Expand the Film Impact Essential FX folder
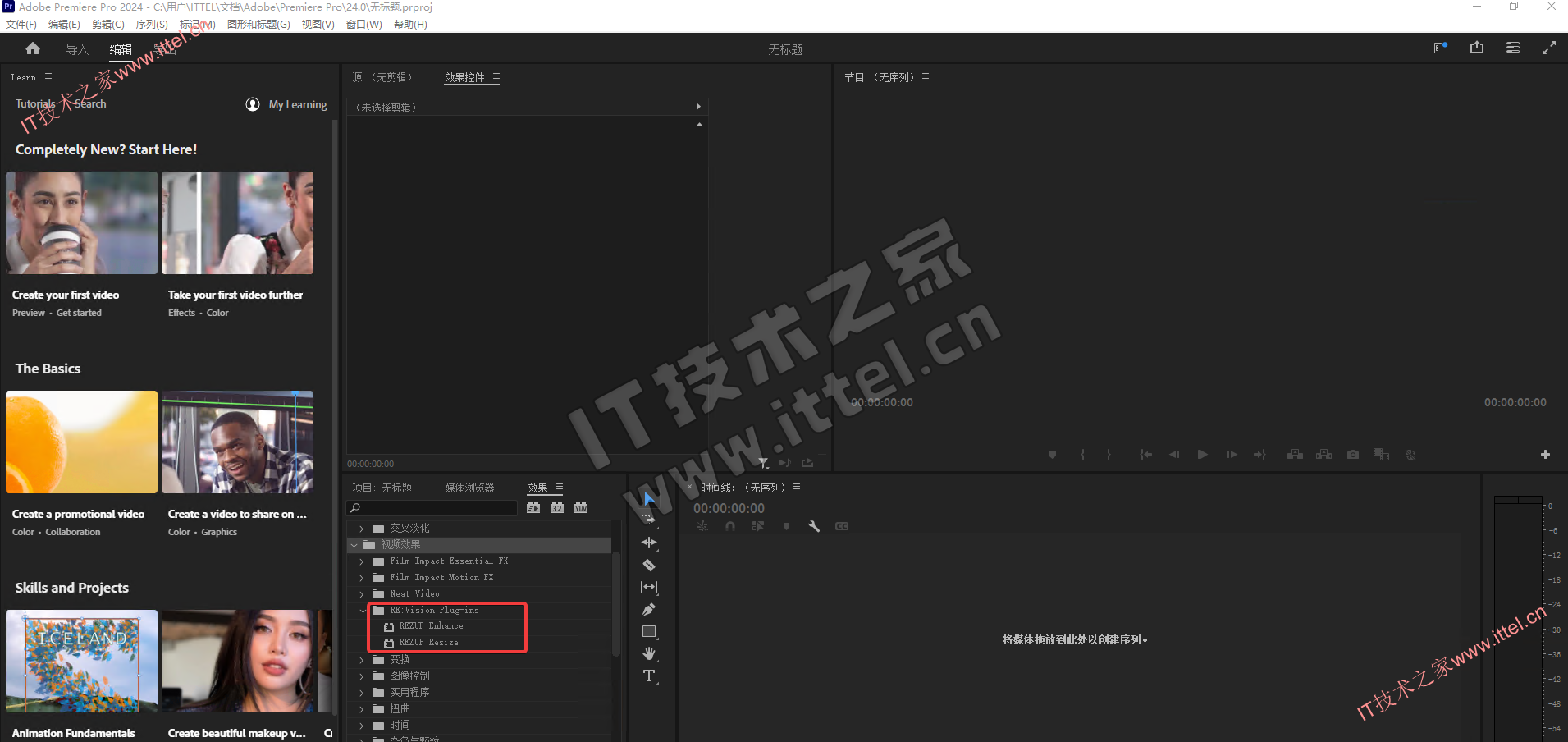This screenshot has width=1568, height=742. pos(361,561)
